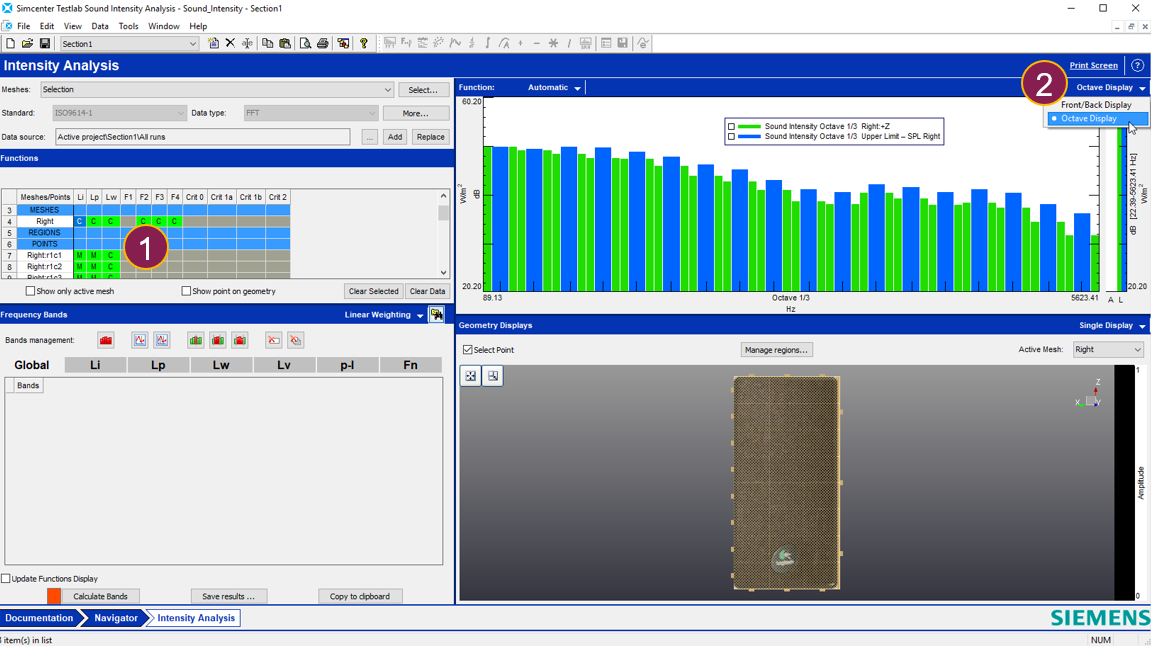Image resolution: width=1151 pixels, height=646 pixels.
Task: Click the Open folder toolbar icon
Action: [27, 44]
